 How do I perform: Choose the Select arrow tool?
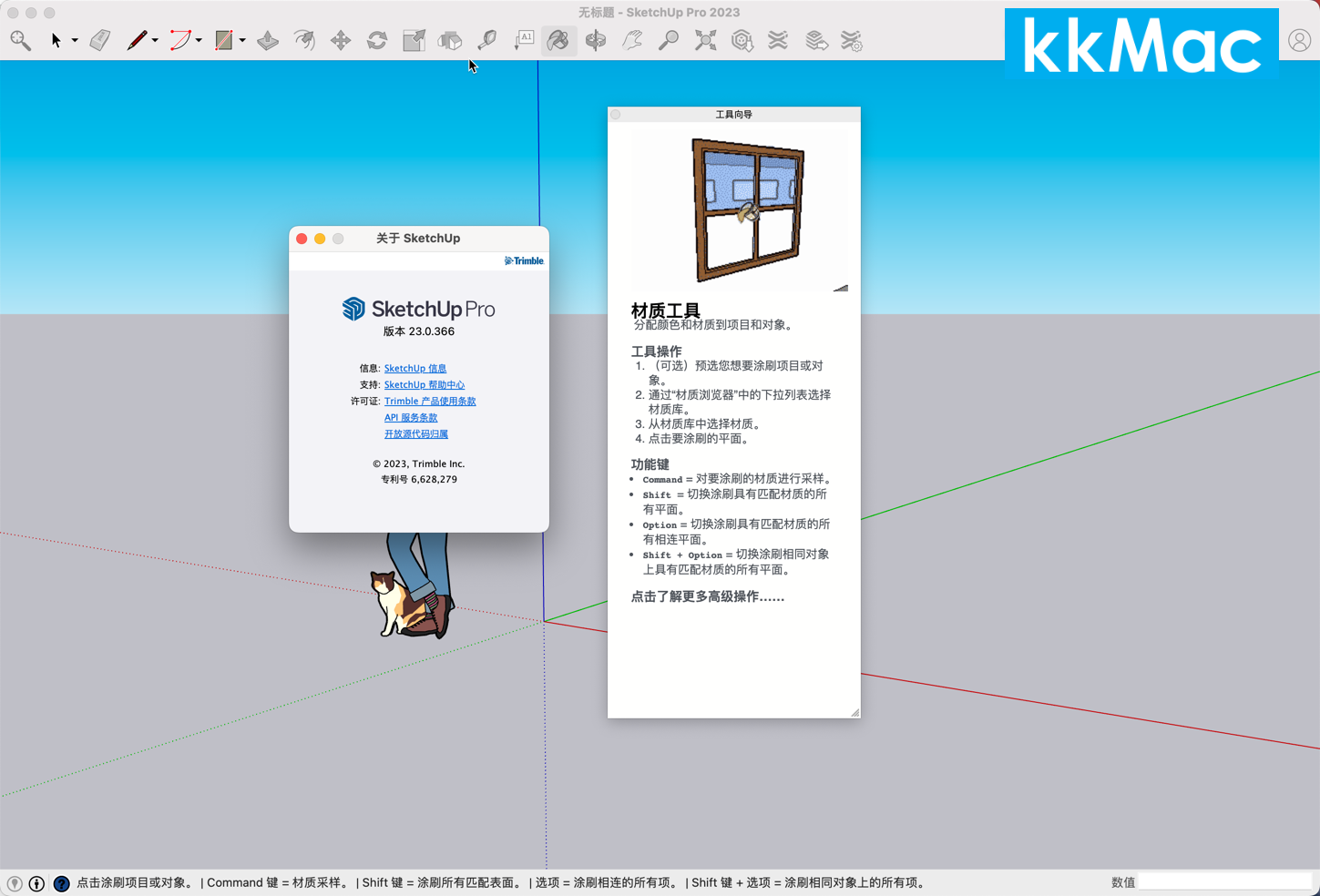(x=56, y=40)
